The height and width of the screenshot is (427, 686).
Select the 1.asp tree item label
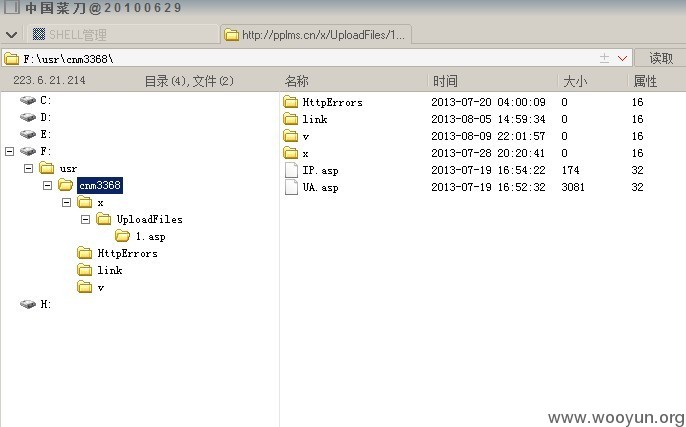tap(150, 237)
